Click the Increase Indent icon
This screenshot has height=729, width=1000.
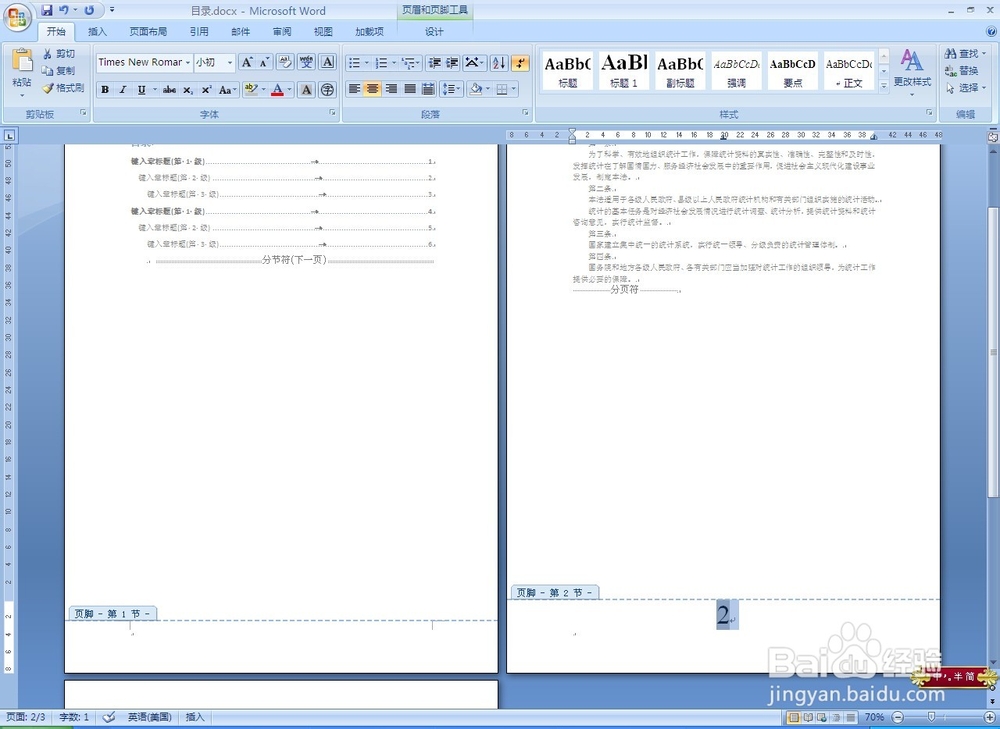pyautogui.click(x=452, y=63)
